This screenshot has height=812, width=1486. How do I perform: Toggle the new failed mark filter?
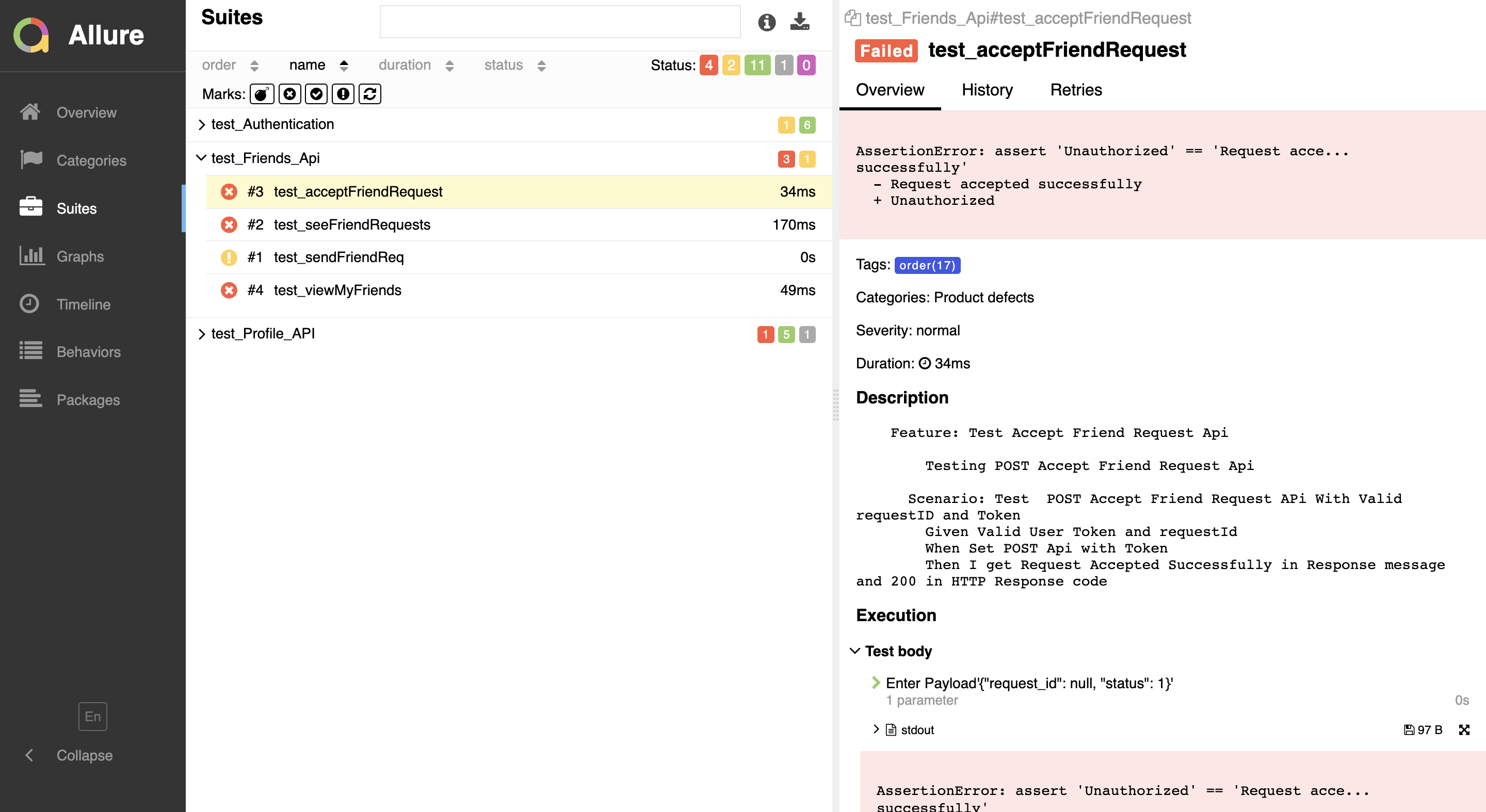click(289, 94)
